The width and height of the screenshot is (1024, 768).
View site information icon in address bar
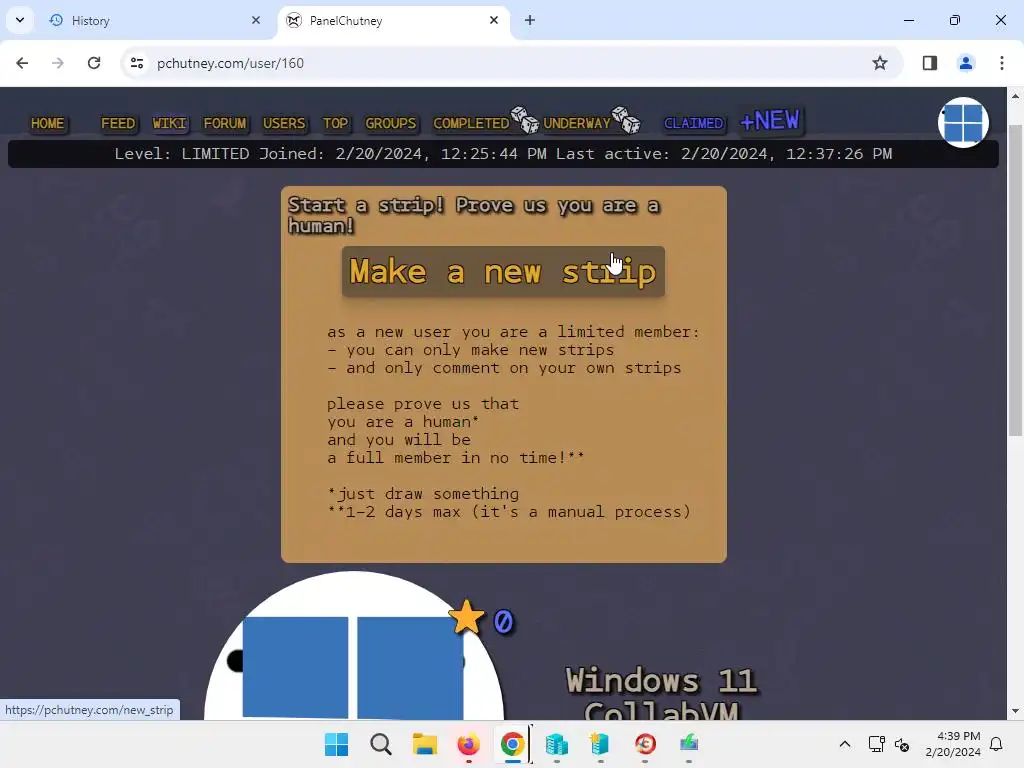click(136, 63)
